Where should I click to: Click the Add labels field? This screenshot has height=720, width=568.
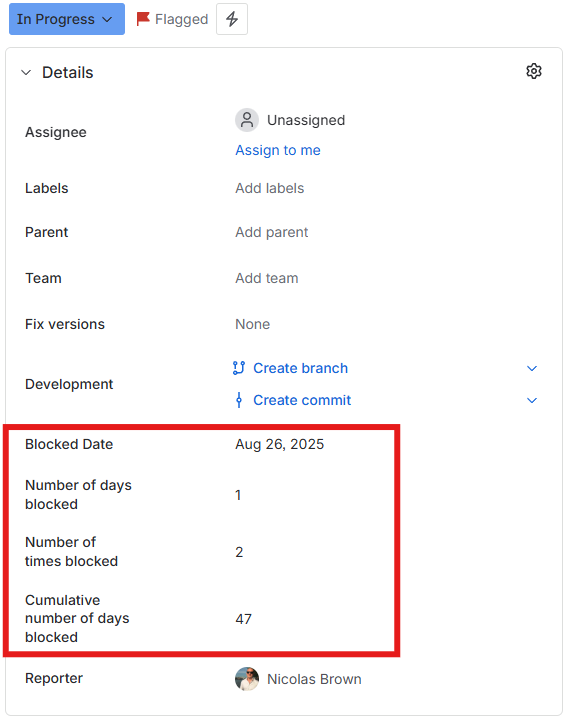pyautogui.click(x=270, y=188)
